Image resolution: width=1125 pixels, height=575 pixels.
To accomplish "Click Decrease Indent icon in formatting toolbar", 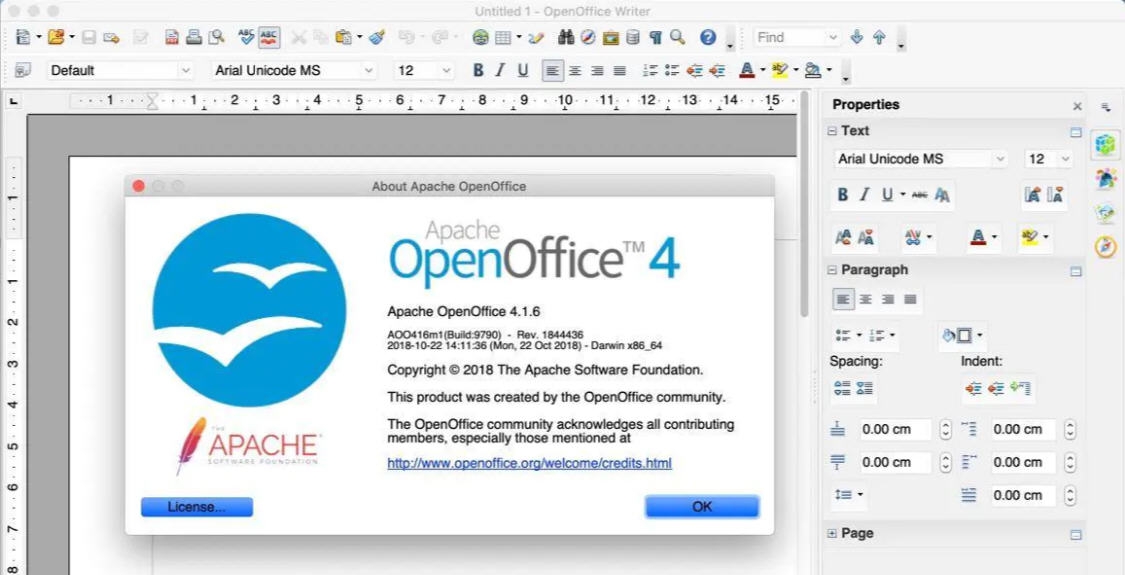I will click(694, 70).
